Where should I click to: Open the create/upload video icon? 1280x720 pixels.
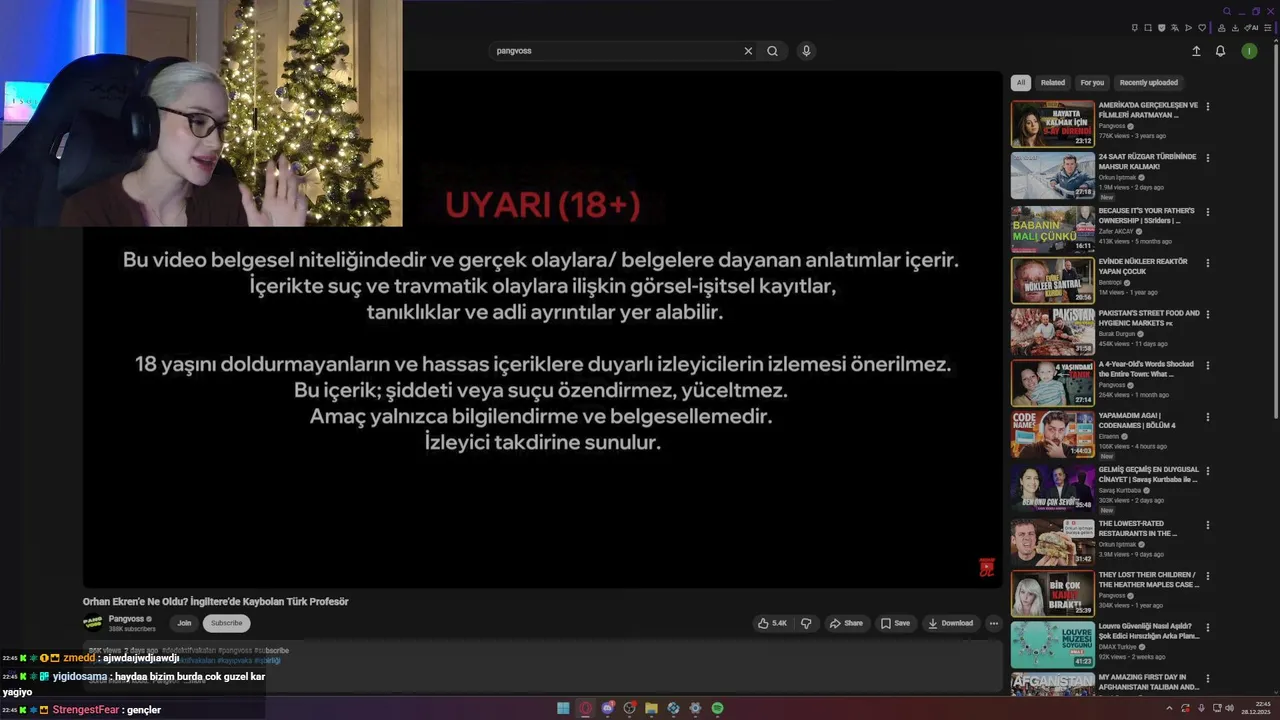click(x=1196, y=51)
